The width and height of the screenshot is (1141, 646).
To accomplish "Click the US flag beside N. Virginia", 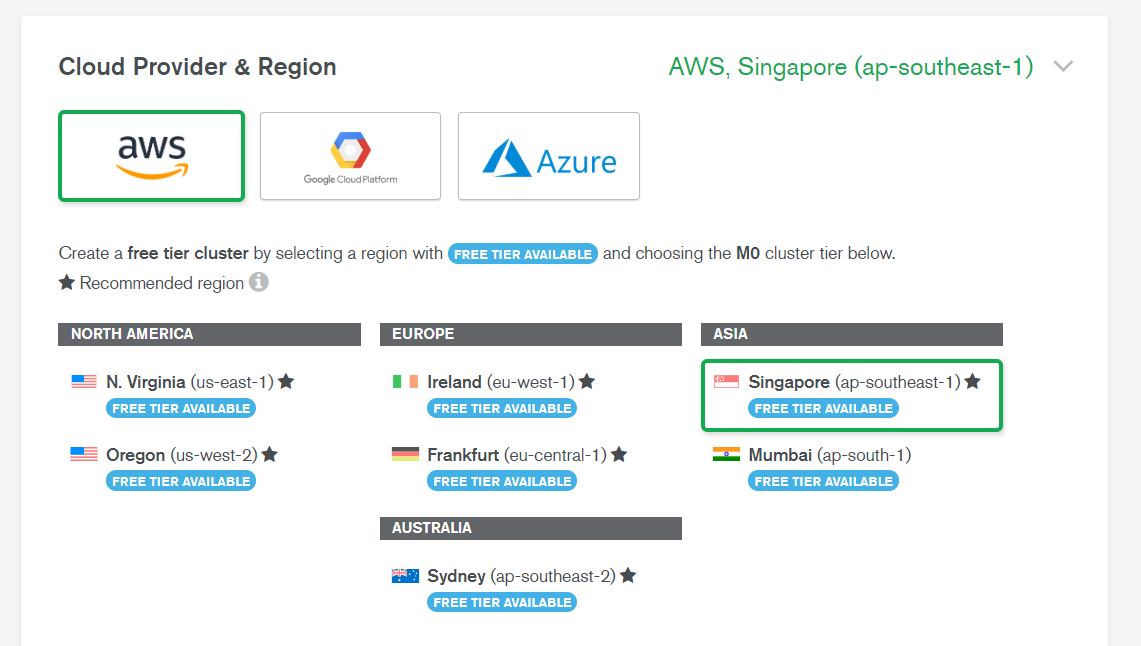I will click(x=84, y=382).
